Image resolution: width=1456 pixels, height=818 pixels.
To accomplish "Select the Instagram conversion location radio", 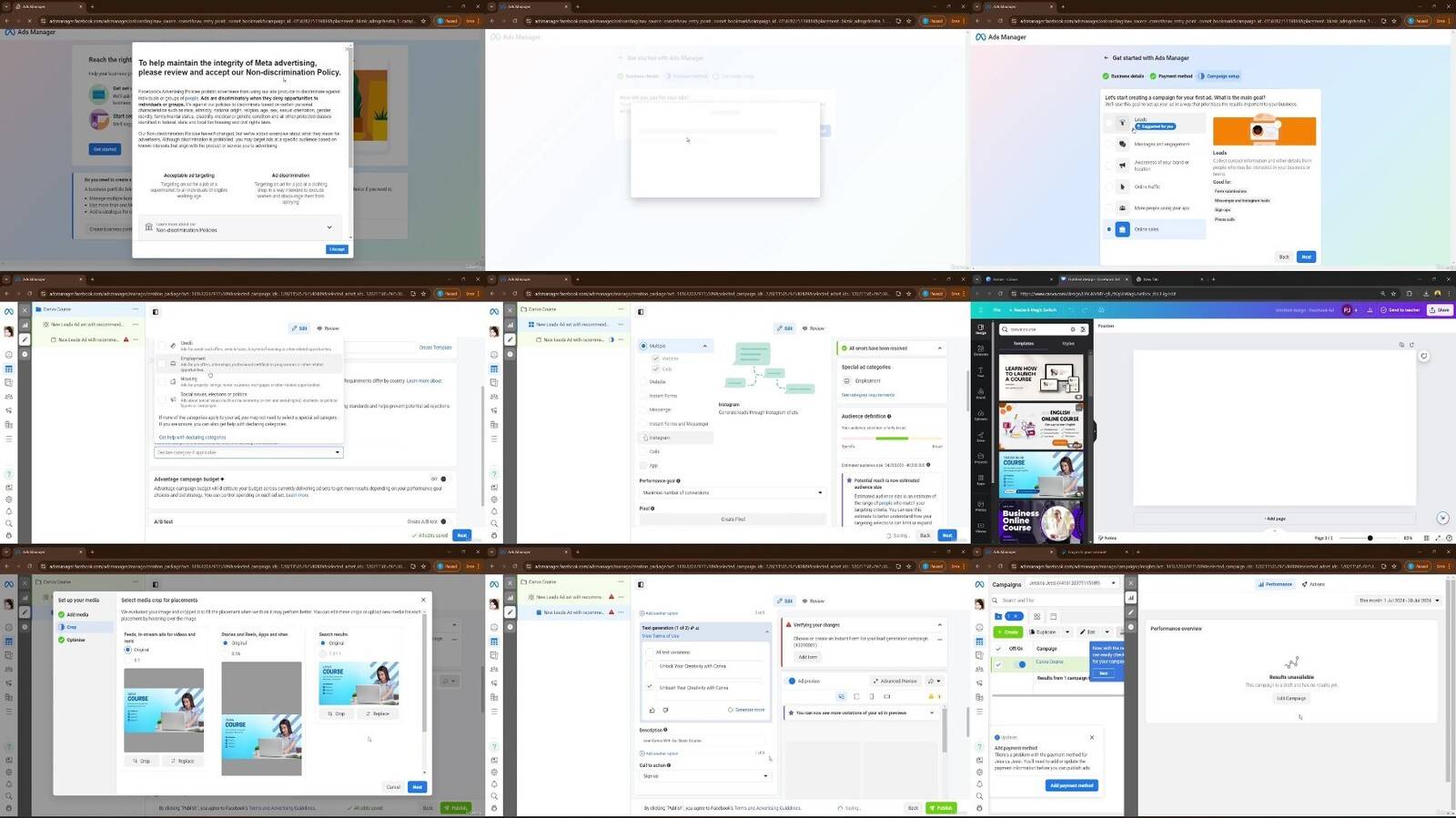I will point(642,438).
